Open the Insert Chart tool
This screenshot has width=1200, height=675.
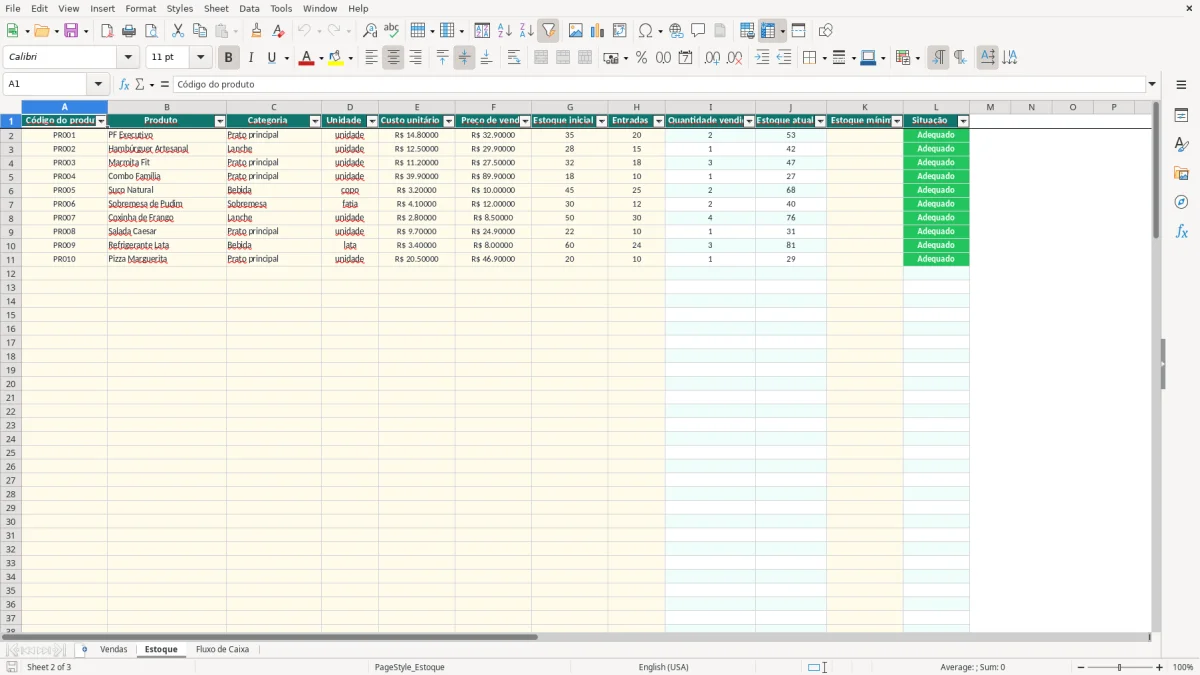pos(597,31)
